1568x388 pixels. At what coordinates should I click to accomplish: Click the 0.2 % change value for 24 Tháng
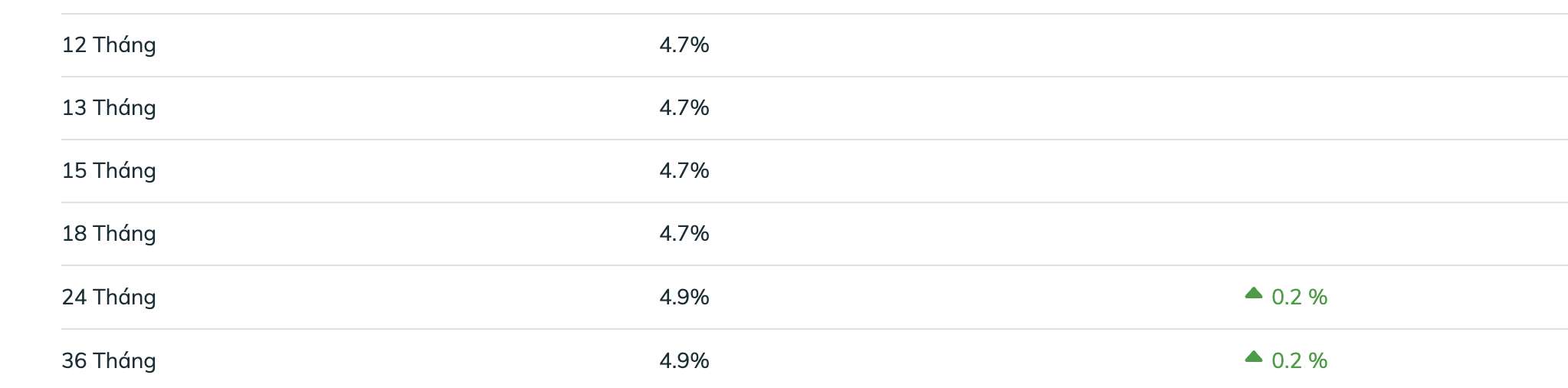pyautogui.click(x=1299, y=298)
